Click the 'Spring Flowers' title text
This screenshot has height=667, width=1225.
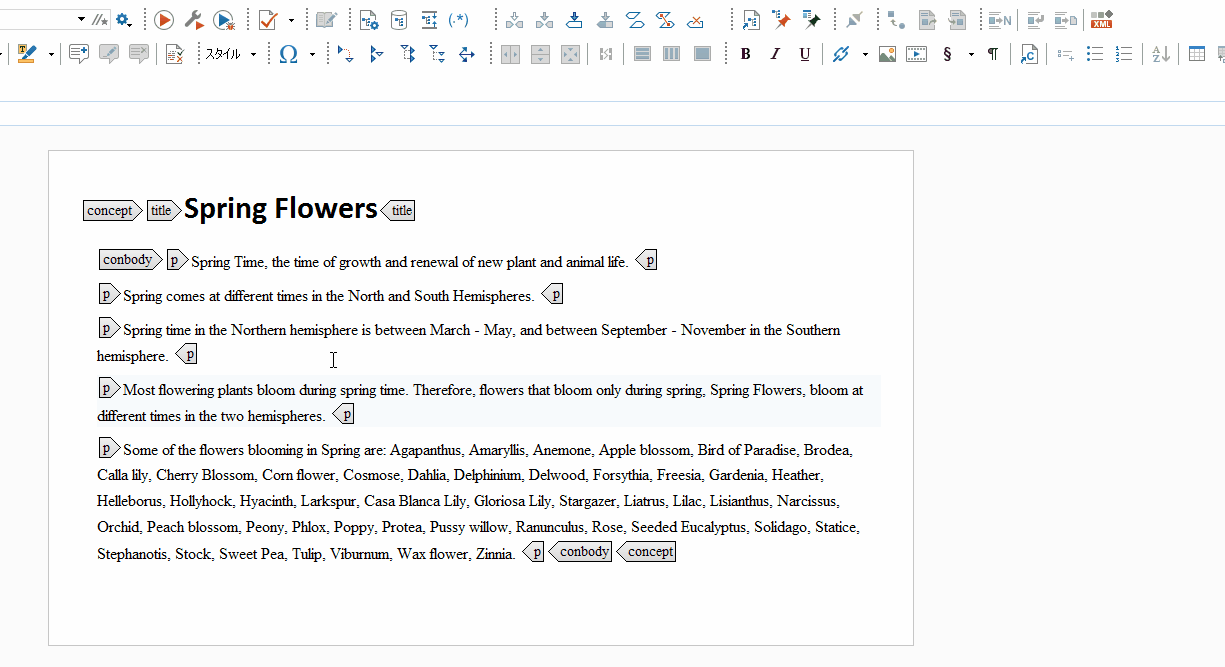click(x=281, y=208)
